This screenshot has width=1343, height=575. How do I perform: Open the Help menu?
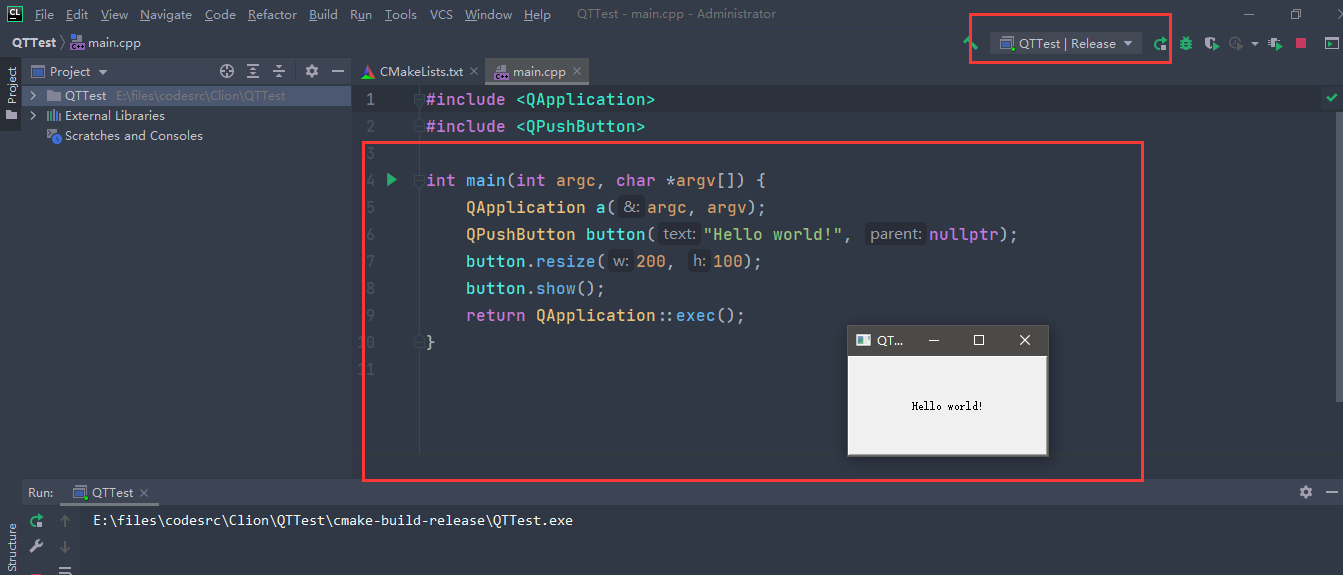[537, 14]
